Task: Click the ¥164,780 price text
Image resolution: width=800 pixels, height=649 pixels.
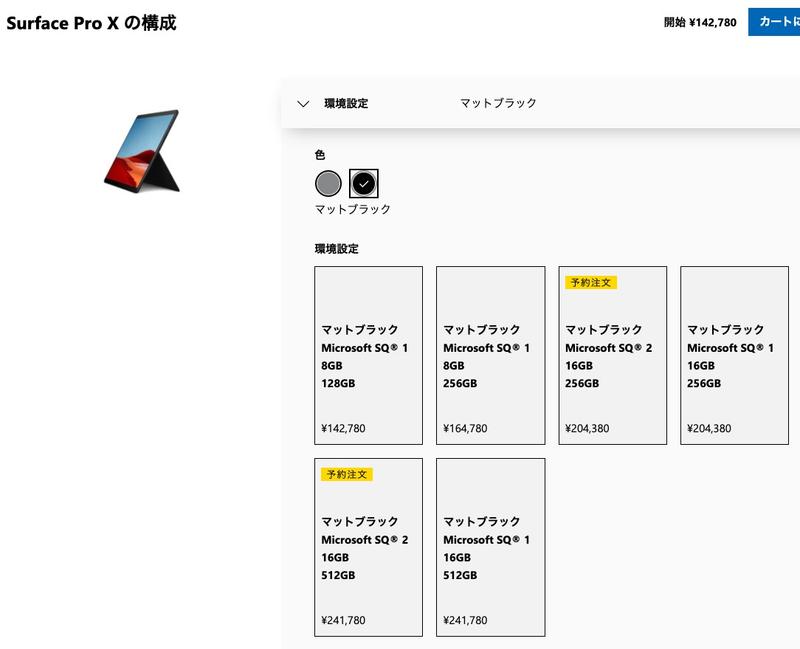Action: (465, 428)
